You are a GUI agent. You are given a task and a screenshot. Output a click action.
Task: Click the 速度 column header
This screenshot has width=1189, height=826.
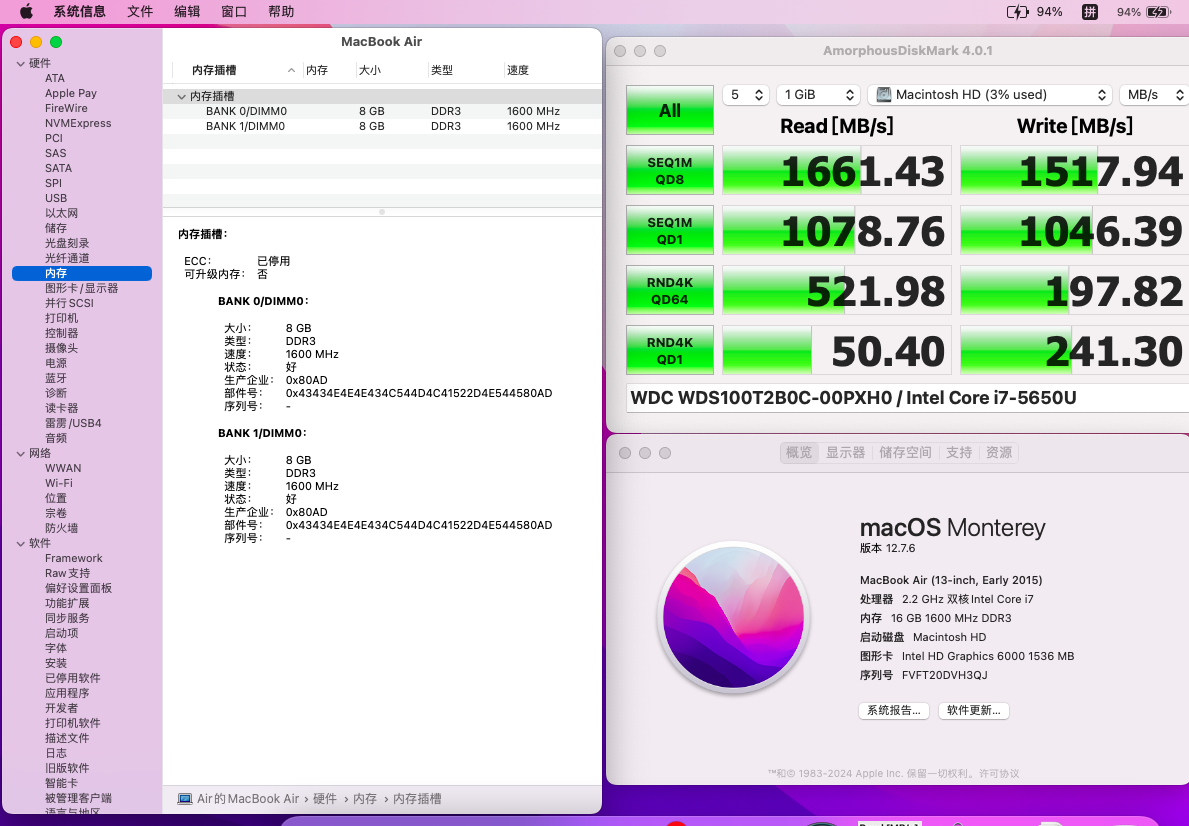click(x=518, y=70)
